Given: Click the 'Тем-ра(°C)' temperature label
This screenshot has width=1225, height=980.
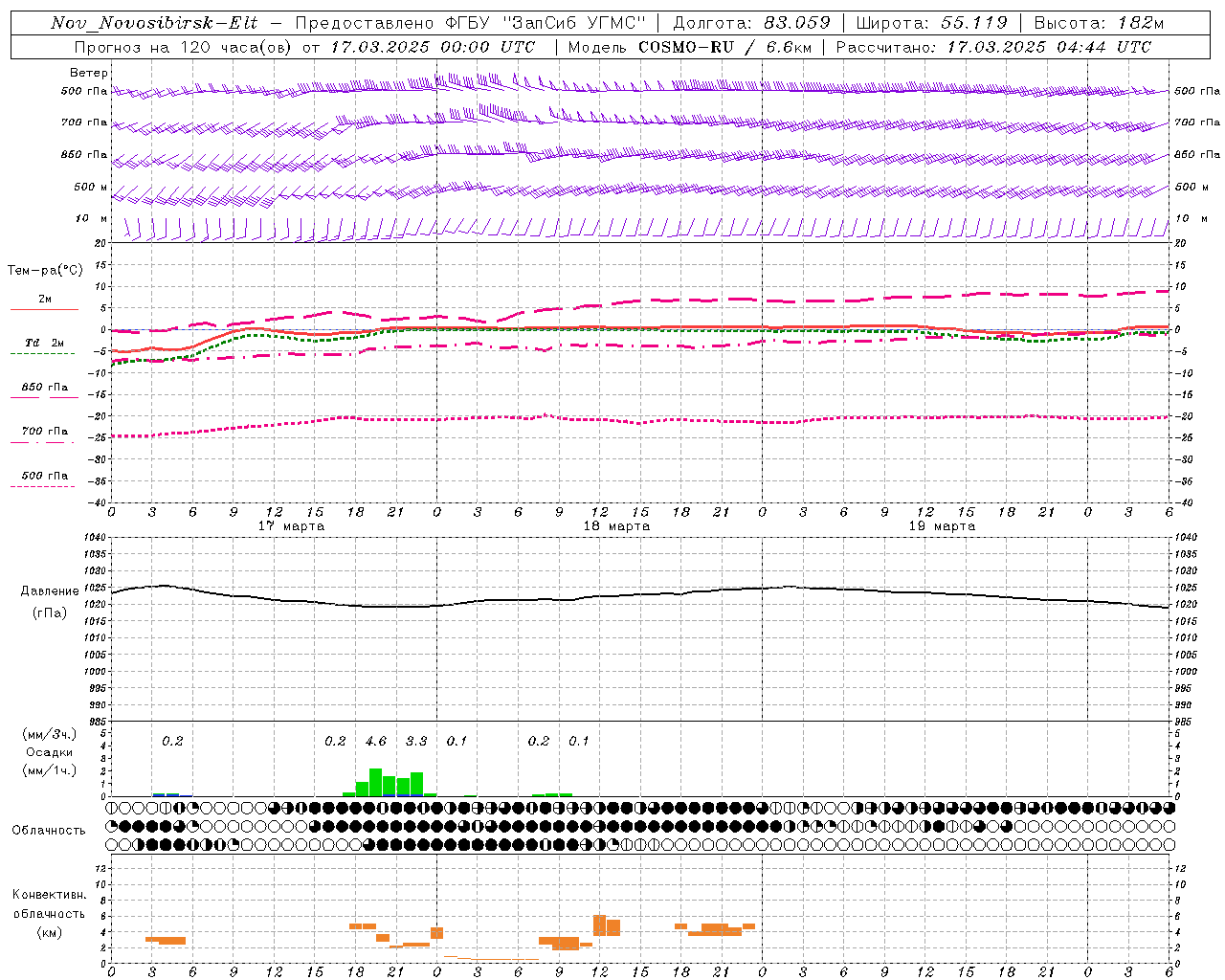Looking at the screenshot, I should click(45, 270).
